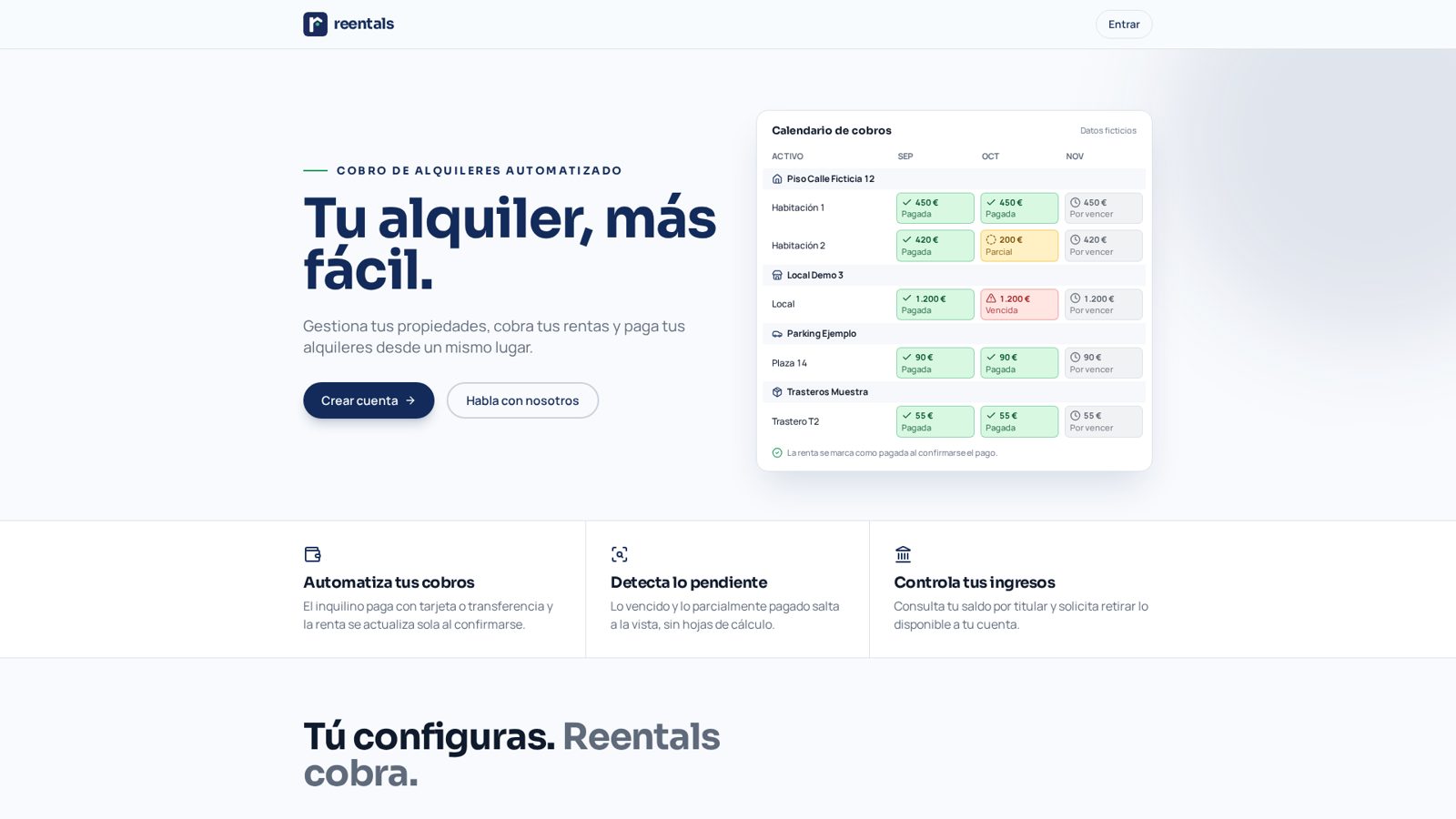Click the Piso Calle Ficticia 12 group row

click(954, 179)
